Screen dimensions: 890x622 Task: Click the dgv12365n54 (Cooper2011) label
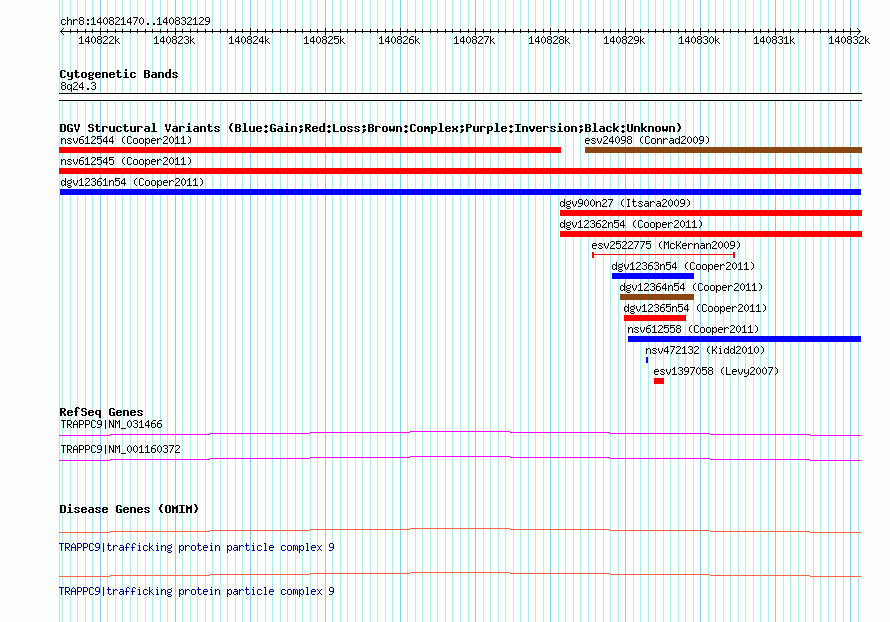click(x=695, y=308)
